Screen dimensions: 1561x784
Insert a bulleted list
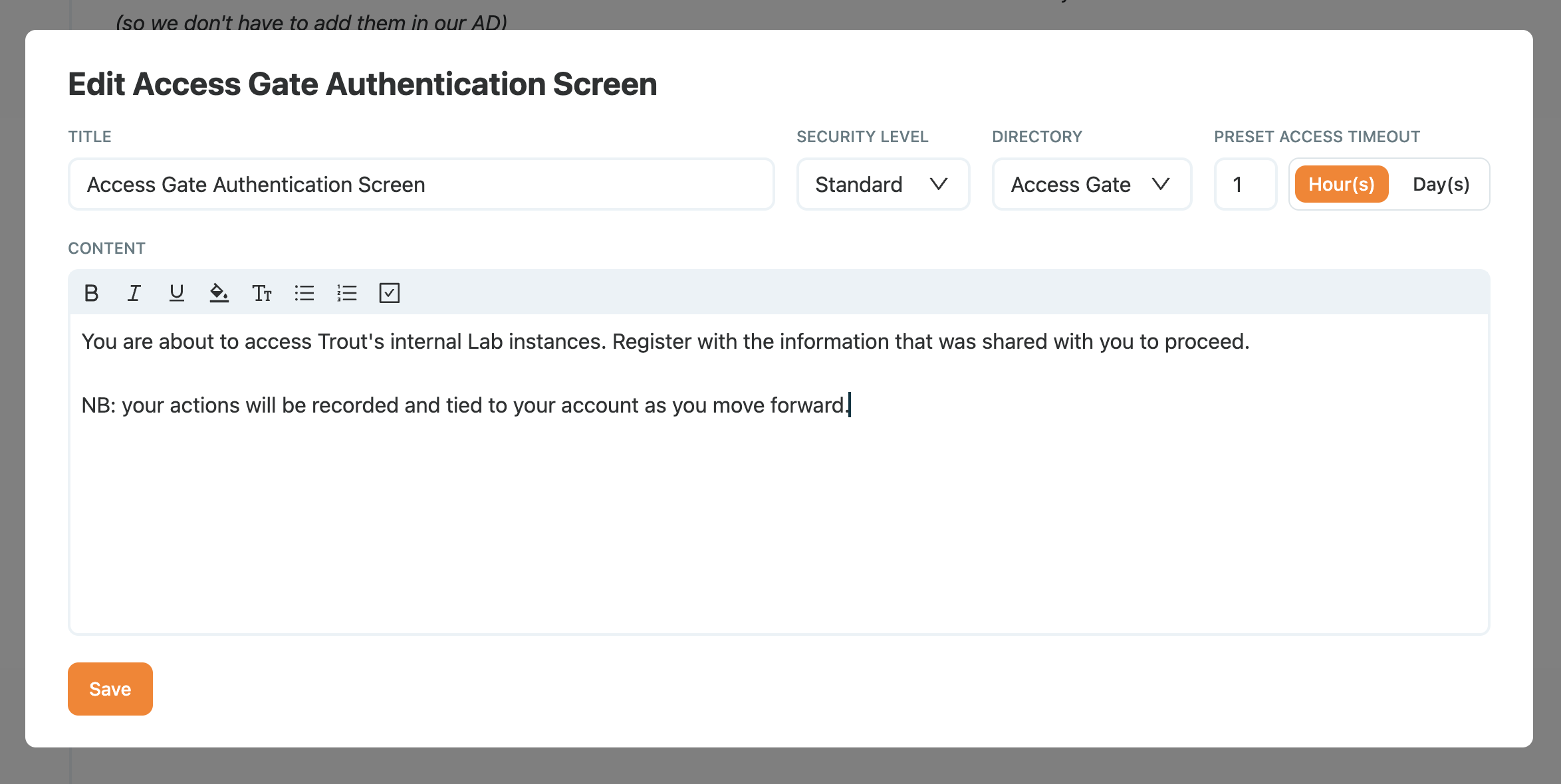[304, 293]
